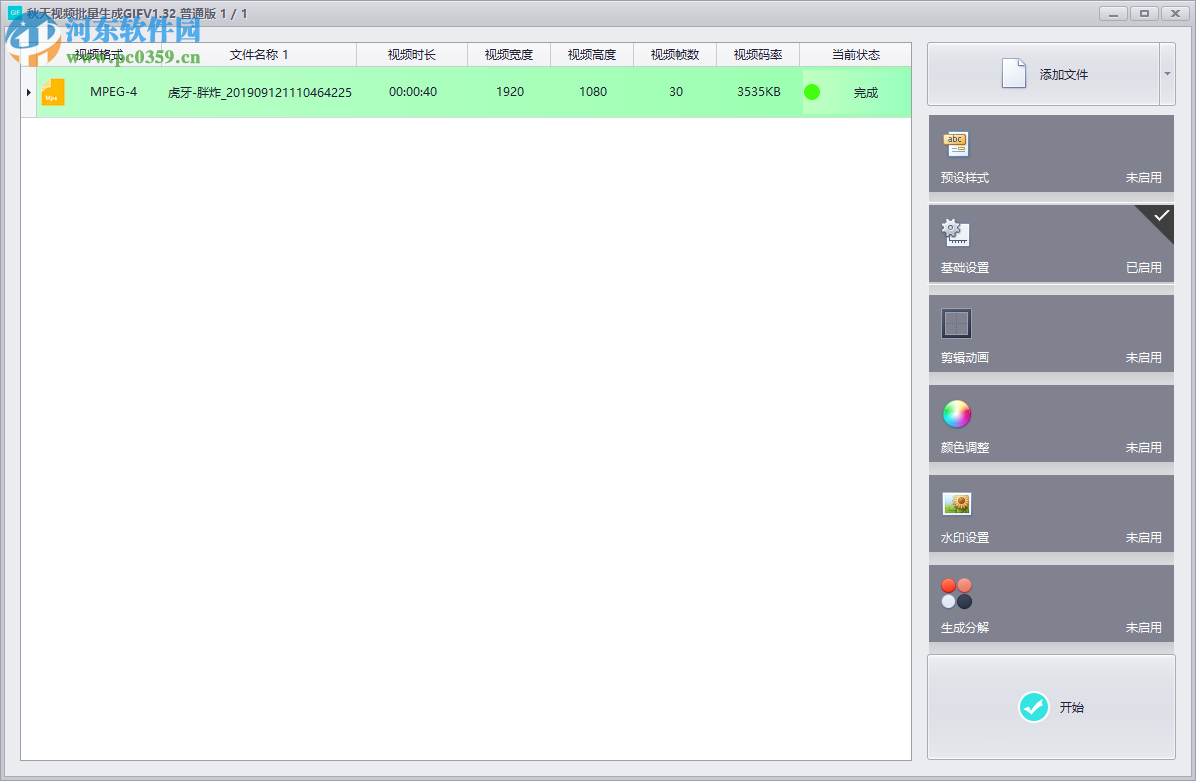Close the application window

point(1175,14)
